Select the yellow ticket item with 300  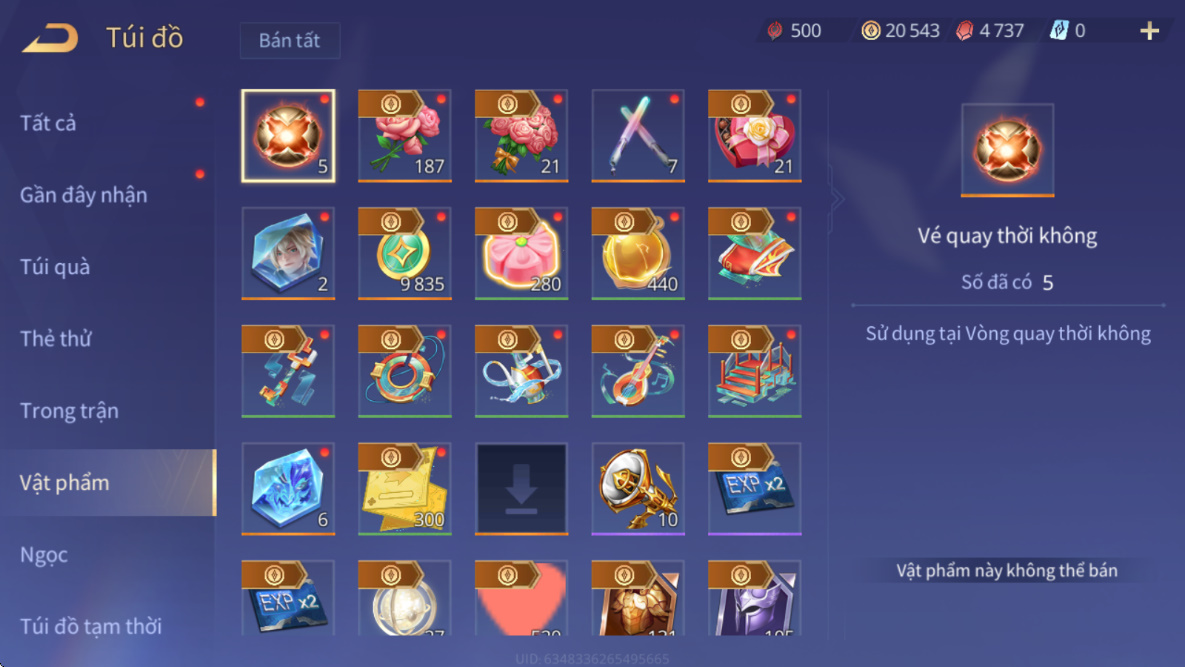[405, 489]
